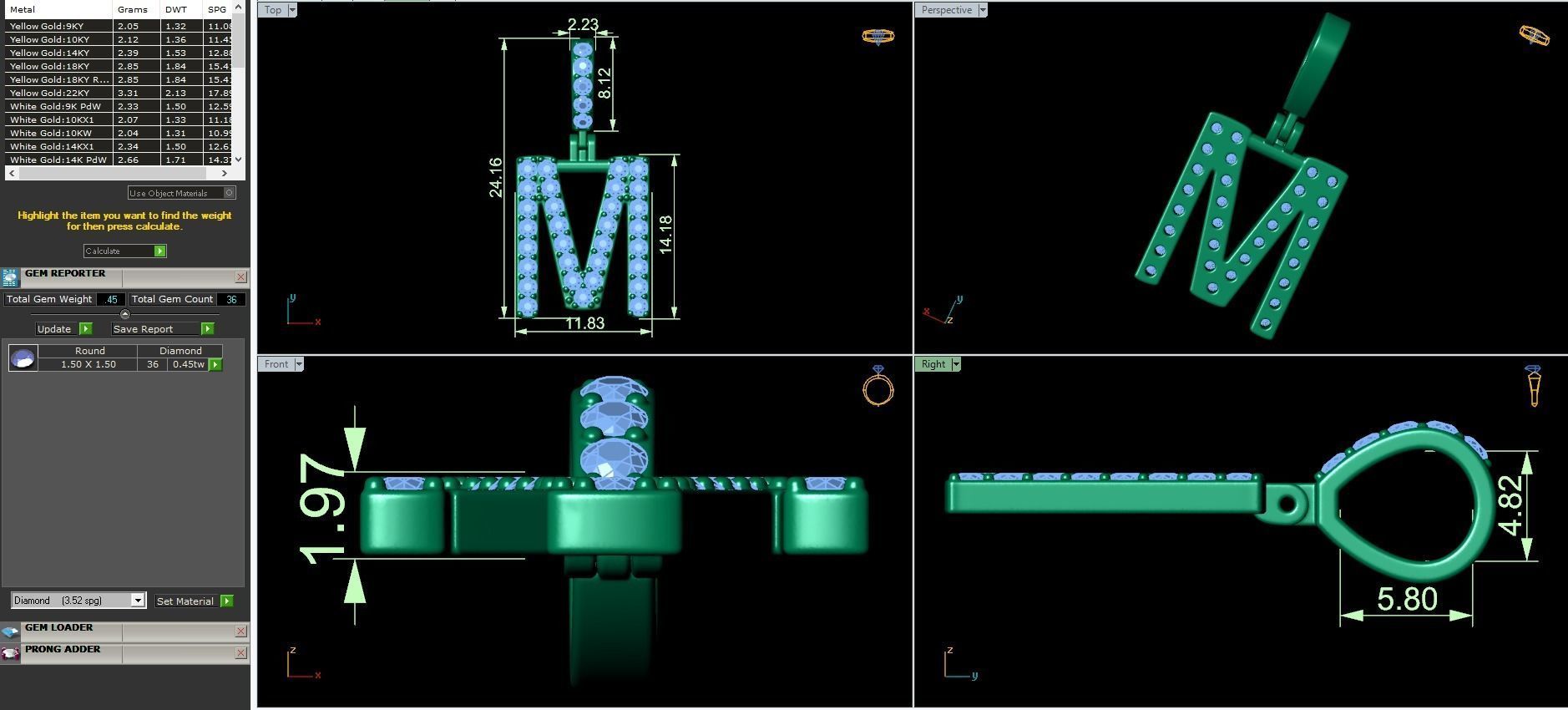This screenshot has width=1568, height=710.
Task: Expand the PRONG ADDER panel header
Action: click(125, 653)
